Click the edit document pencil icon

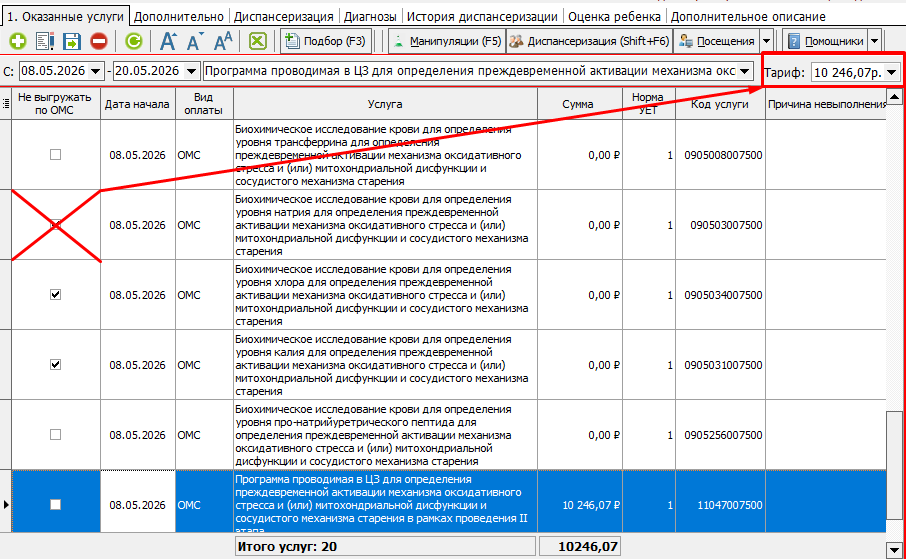pyautogui.click(x=45, y=41)
